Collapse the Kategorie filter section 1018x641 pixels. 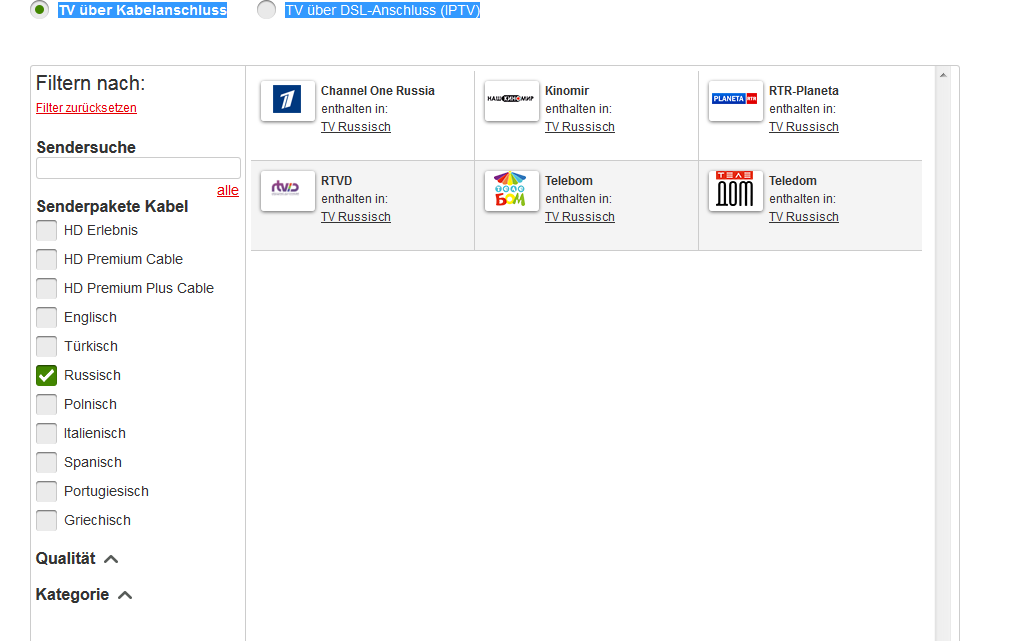[x=125, y=596]
